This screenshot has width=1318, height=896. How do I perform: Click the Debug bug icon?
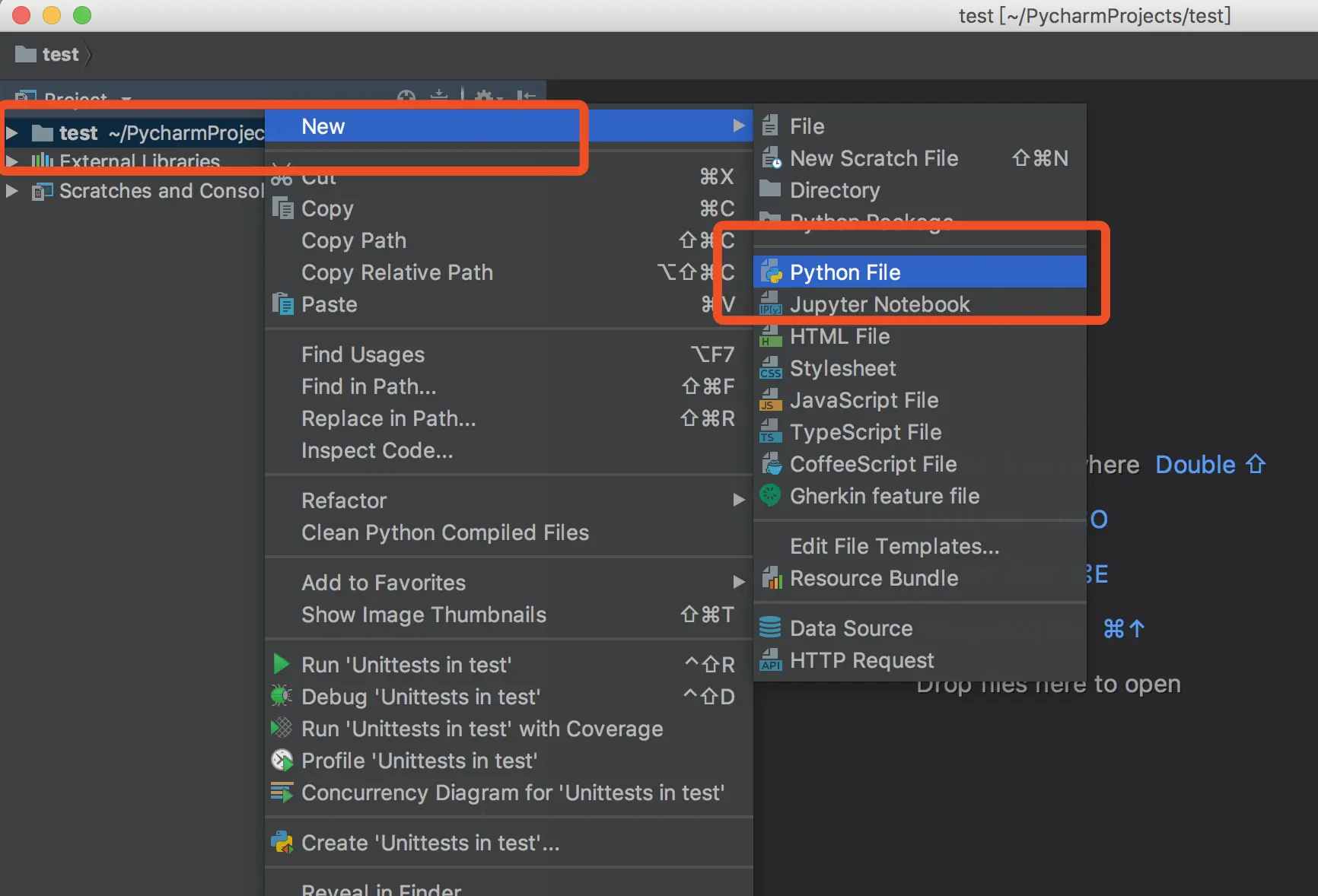pyautogui.click(x=282, y=696)
